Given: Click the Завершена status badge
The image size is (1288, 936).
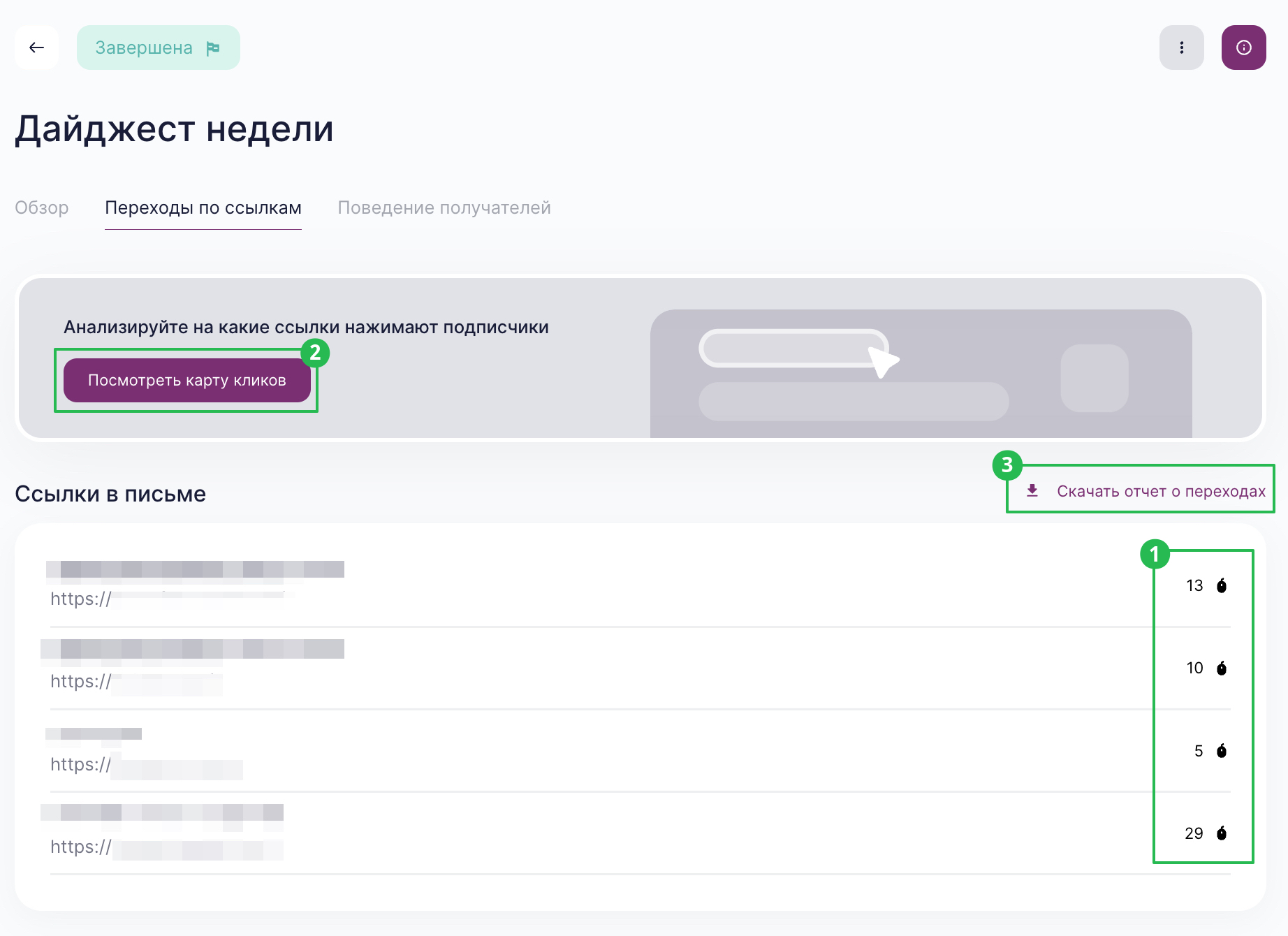Looking at the screenshot, I should [x=159, y=47].
